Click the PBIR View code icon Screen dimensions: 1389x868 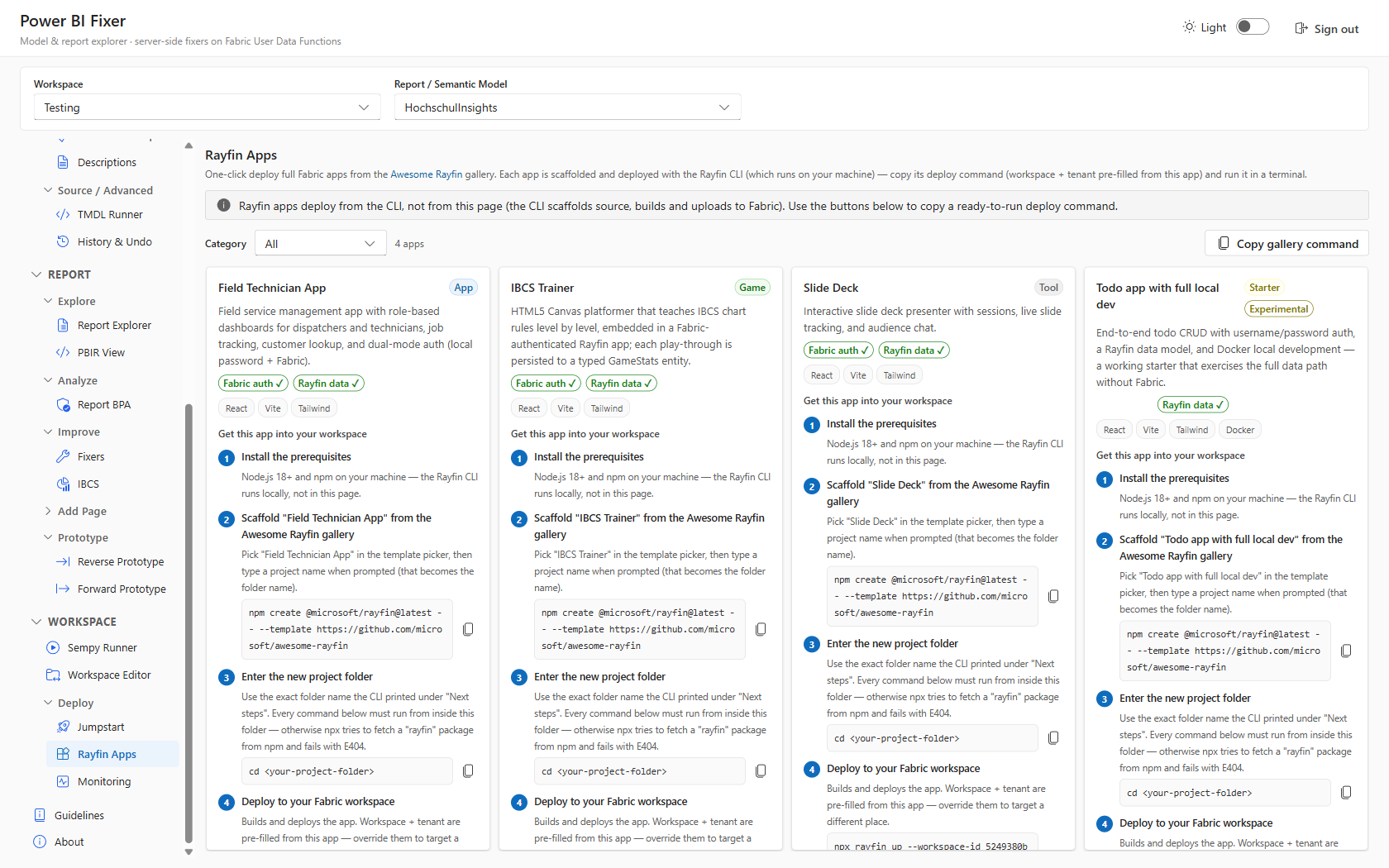coord(63,353)
